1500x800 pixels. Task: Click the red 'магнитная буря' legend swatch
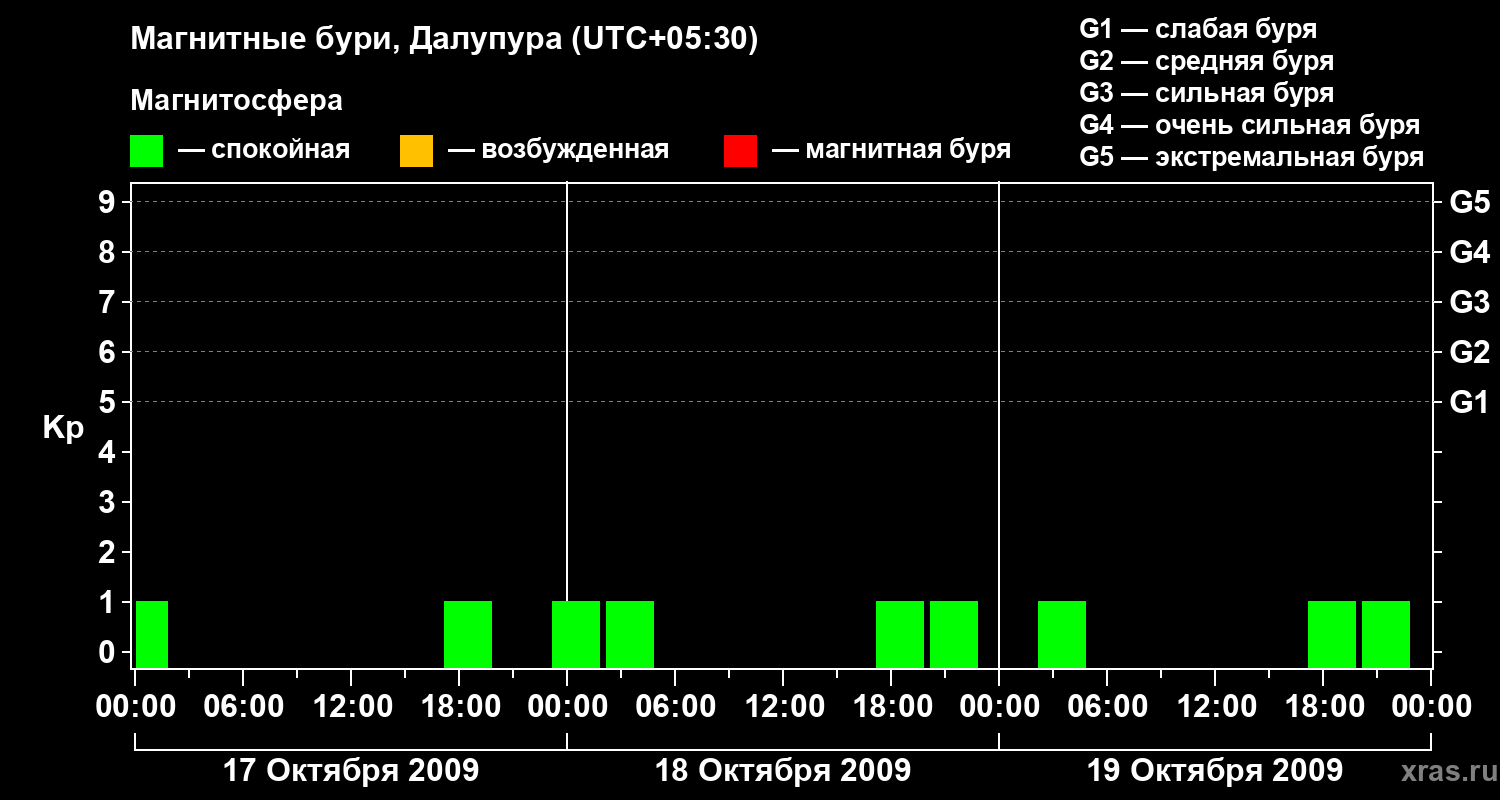[740, 151]
